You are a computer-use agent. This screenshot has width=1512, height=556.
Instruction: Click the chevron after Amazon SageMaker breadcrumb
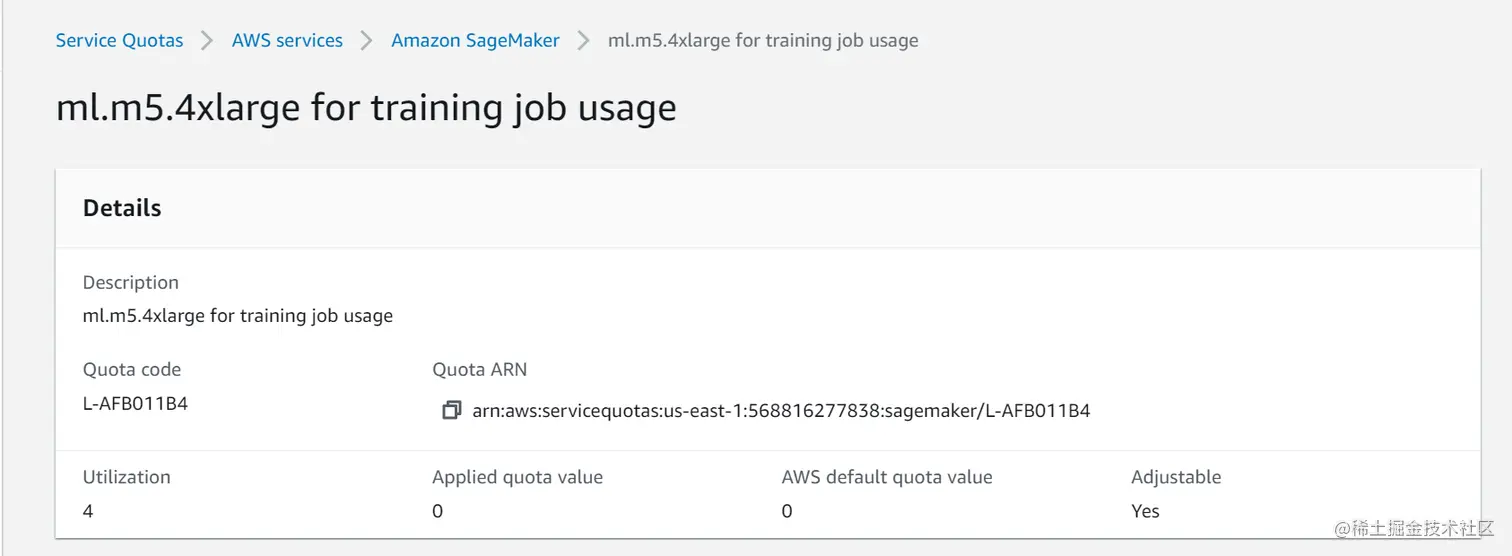coord(584,41)
